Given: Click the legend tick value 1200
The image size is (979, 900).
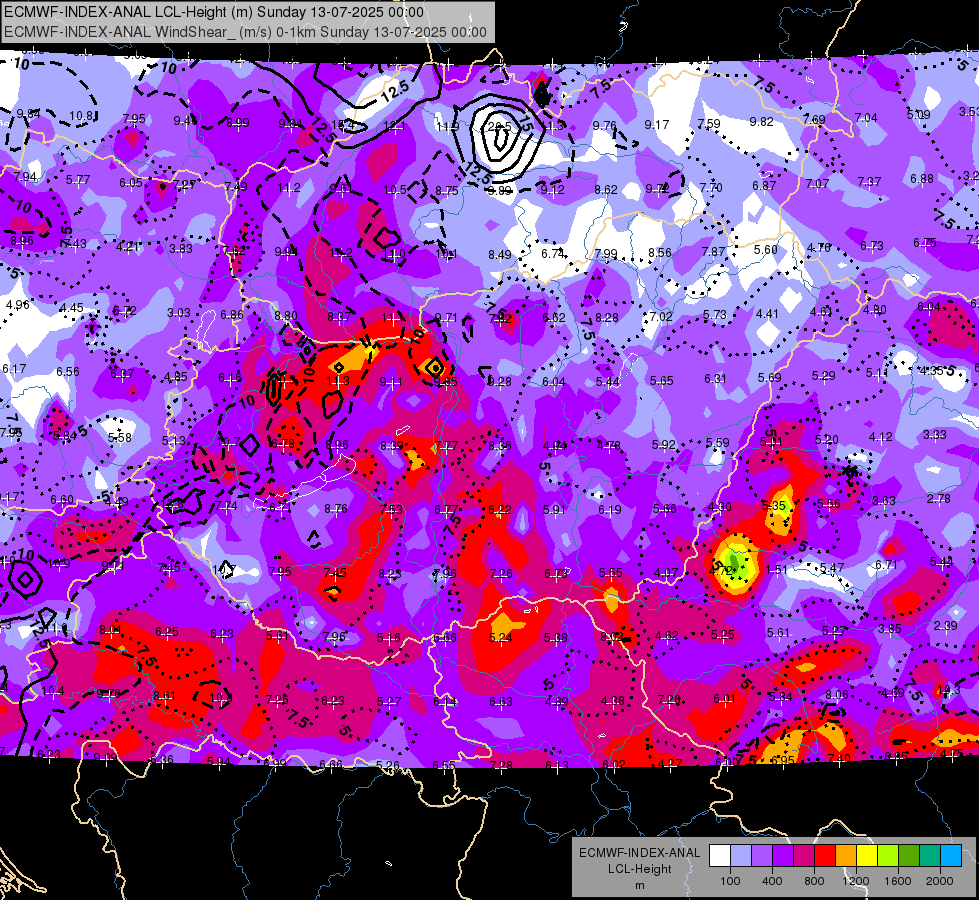Looking at the screenshot, I should click(x=856, y=881).
